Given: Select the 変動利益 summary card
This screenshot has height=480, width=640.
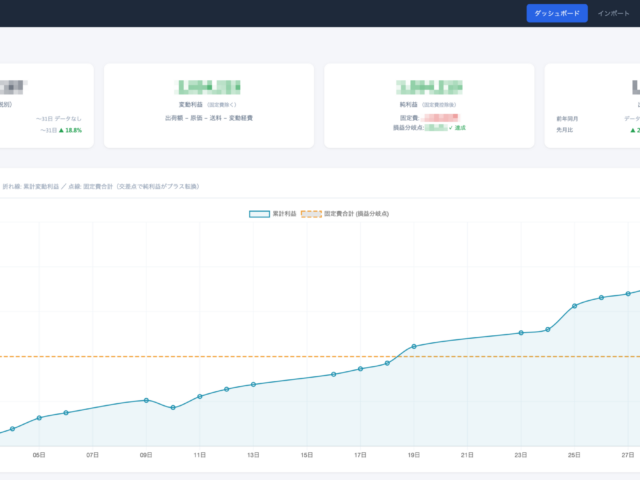Looking at the screenshot, I should coord(208,105).
